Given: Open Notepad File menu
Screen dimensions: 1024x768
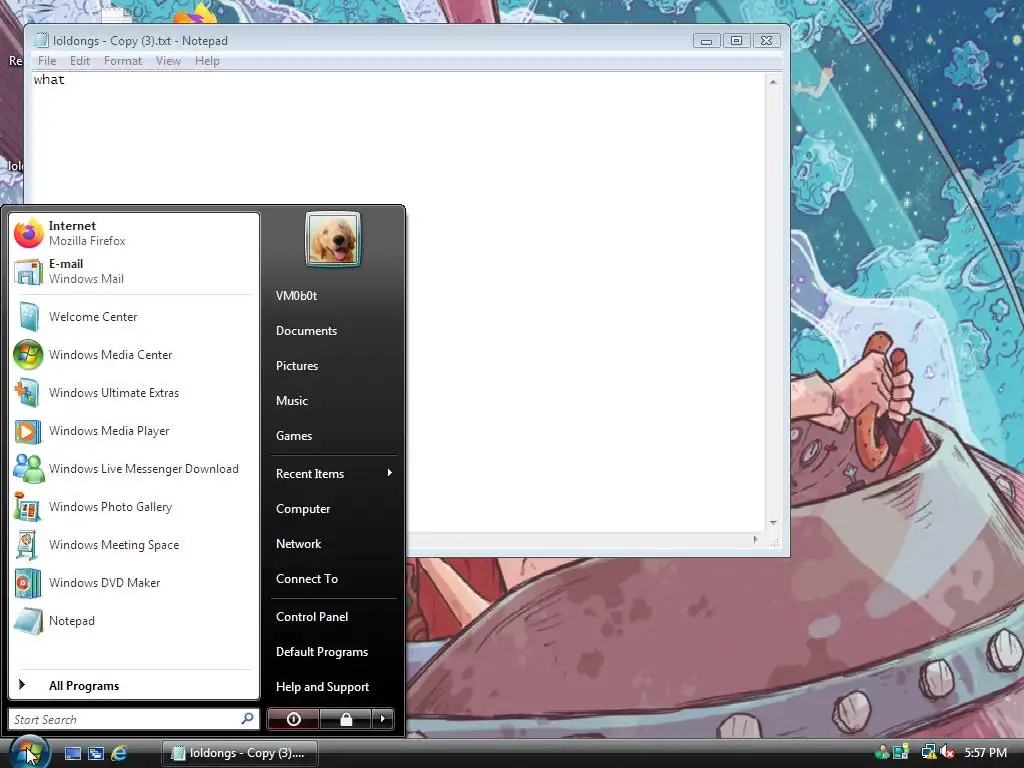Looking at the screenshot, I should pyautogui.click(x=47, y=61).
